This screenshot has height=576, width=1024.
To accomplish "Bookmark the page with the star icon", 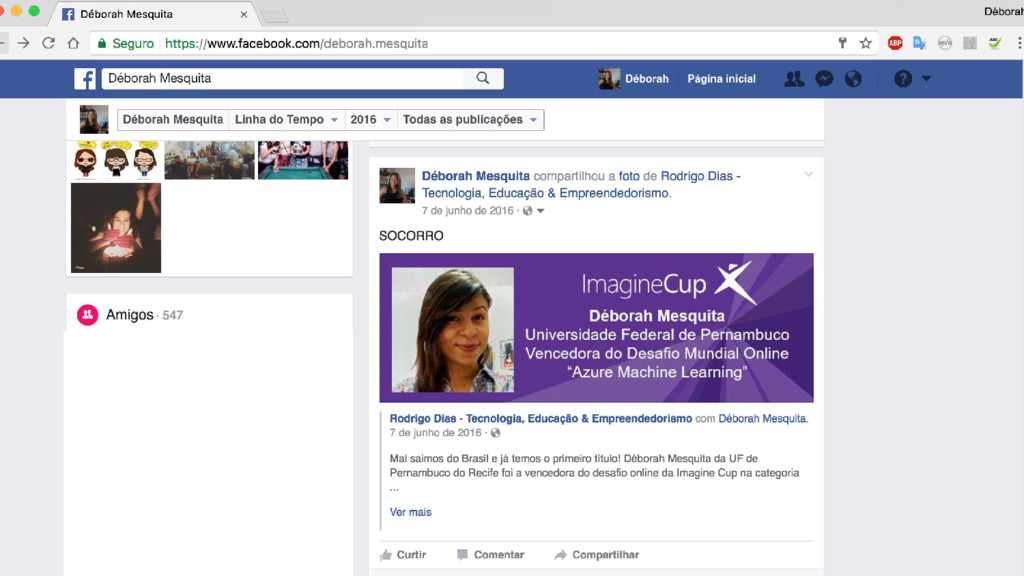I will click(865, 43).
